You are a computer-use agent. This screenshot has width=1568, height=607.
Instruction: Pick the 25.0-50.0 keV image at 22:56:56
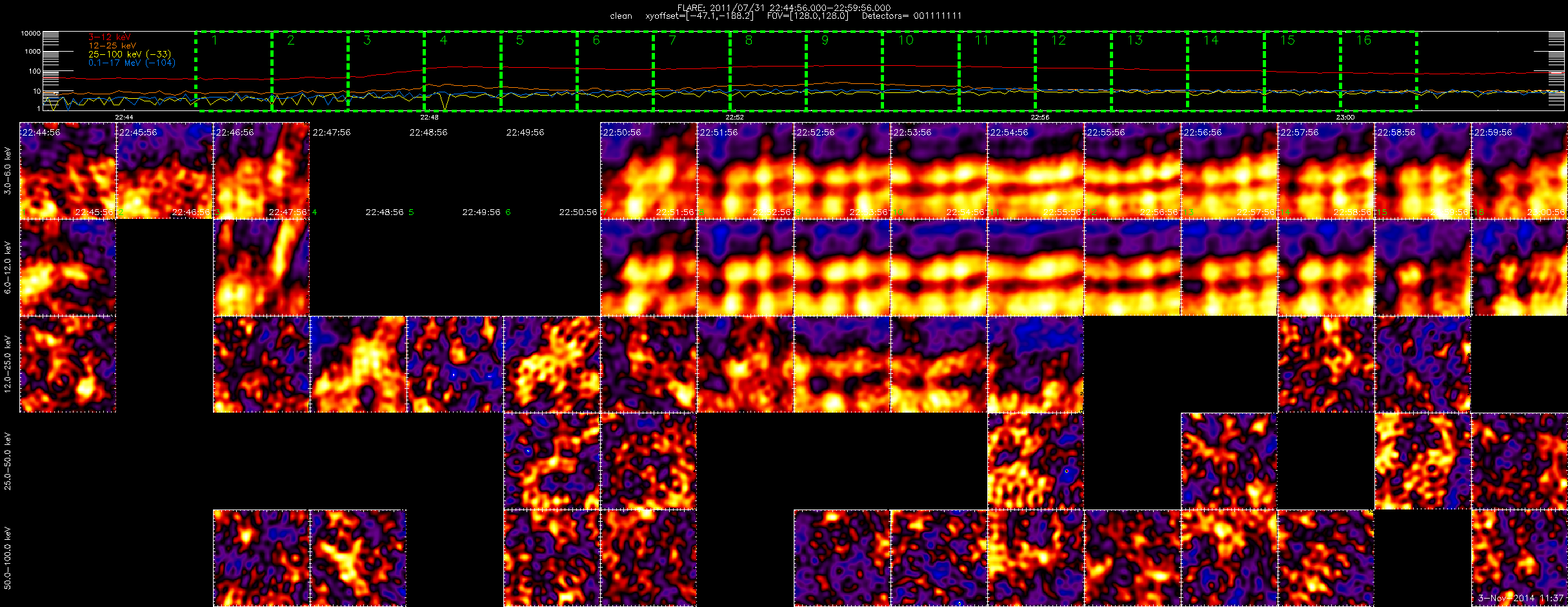1229,461
